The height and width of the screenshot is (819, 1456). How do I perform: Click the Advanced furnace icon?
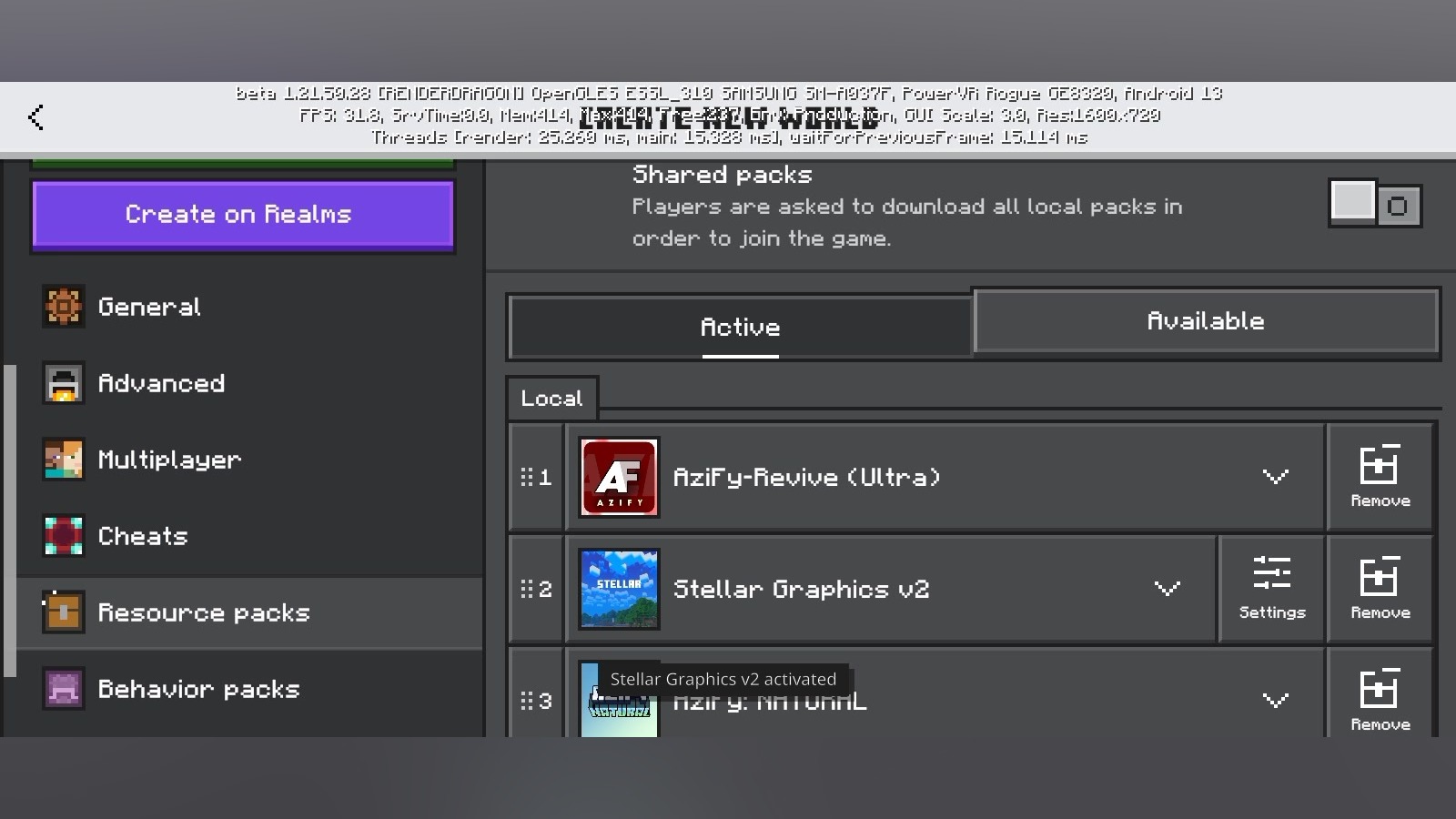(63, 383)
